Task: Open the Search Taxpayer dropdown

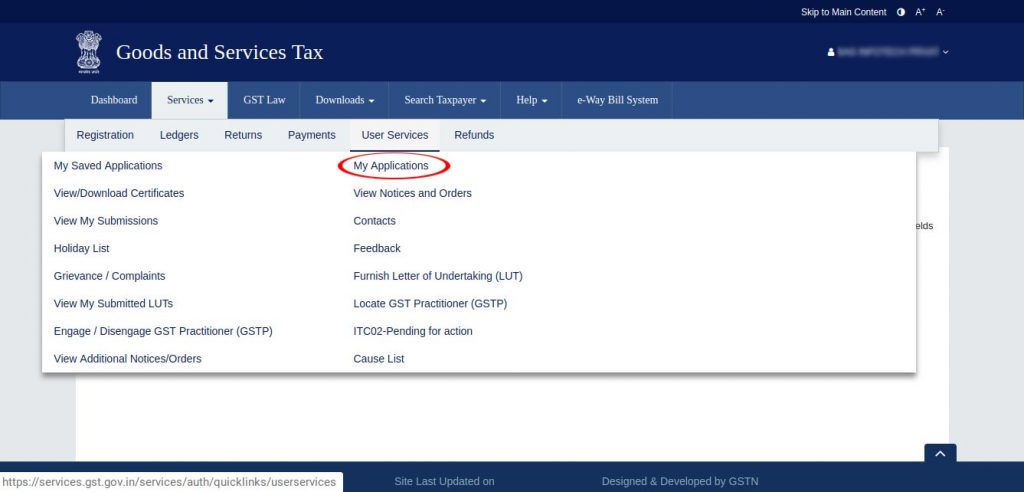Action: 445,100
